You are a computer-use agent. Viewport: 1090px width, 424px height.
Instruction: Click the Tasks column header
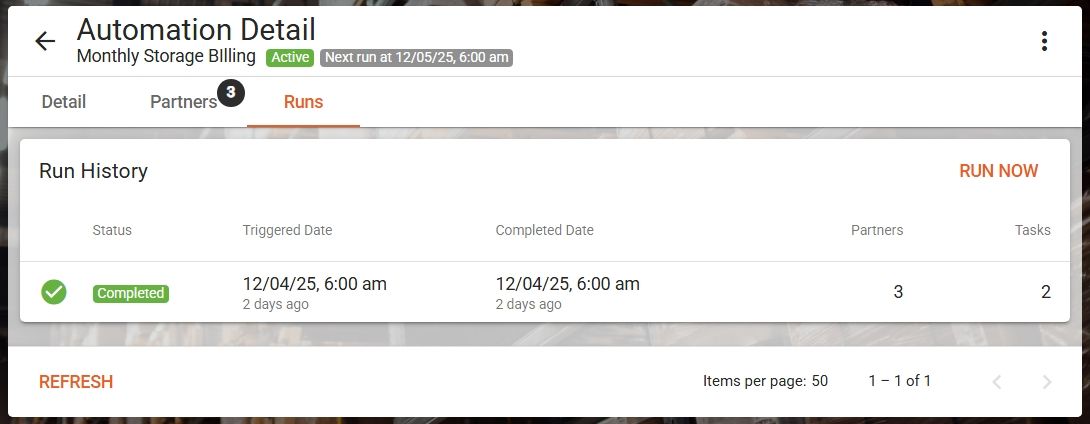[1032, 230]
